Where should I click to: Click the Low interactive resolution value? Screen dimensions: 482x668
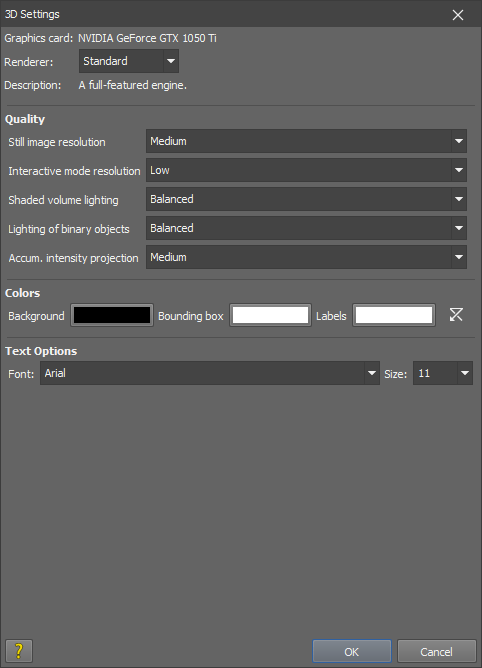coord(160,170)
